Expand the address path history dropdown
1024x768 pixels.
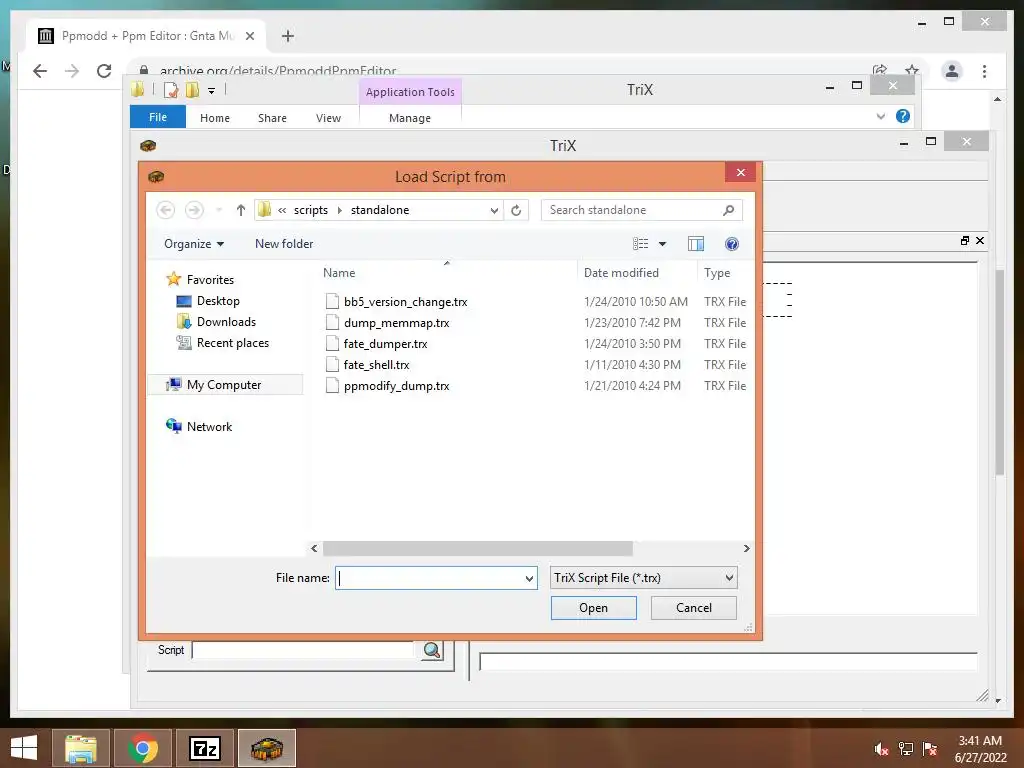494,210
